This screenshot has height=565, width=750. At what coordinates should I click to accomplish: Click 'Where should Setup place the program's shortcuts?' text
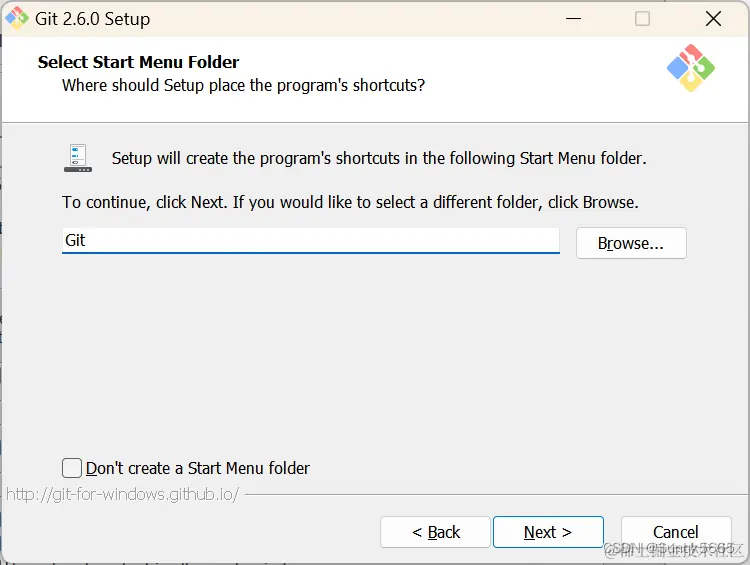[x=243, y=85]
